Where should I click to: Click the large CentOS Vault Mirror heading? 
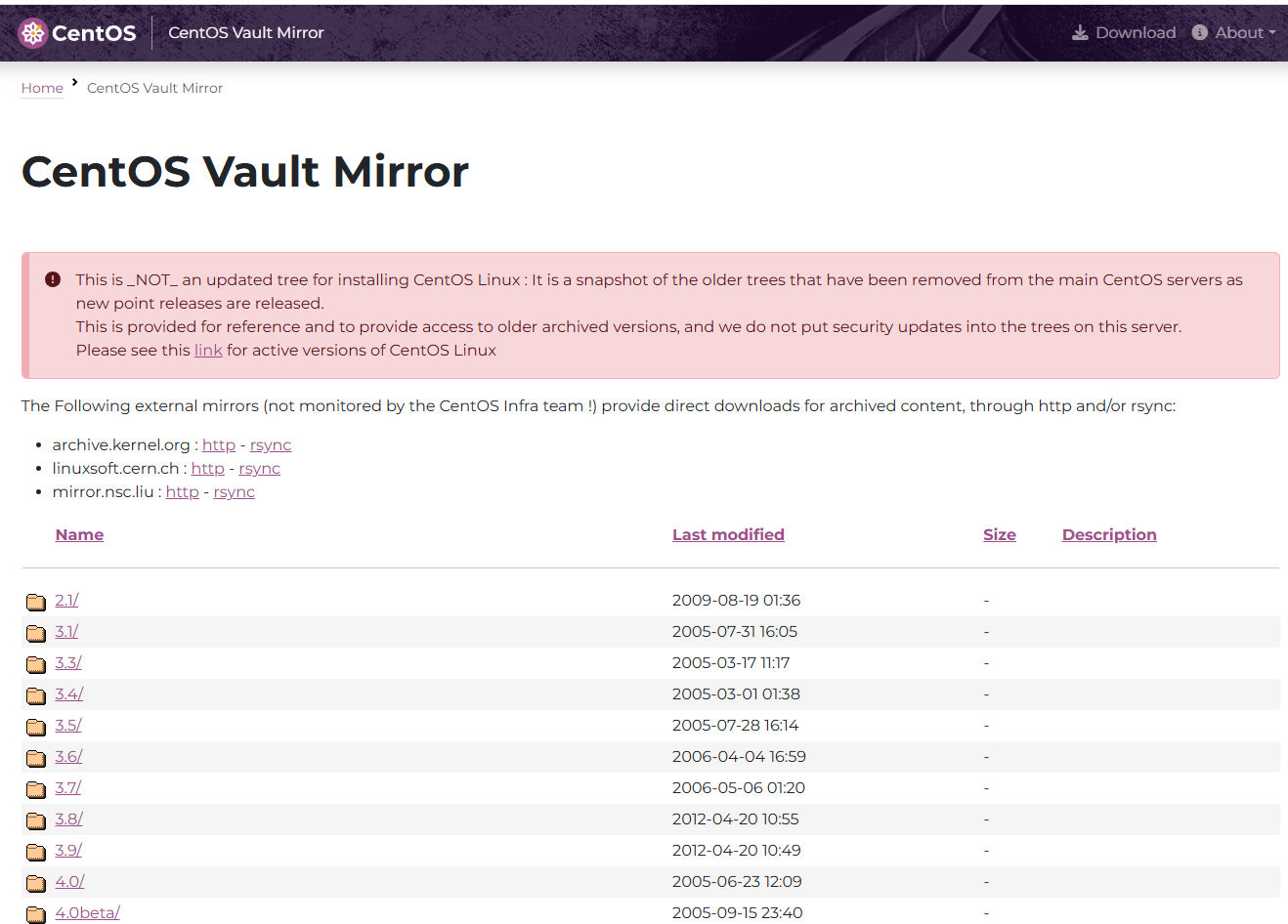[x=245, y=171]
